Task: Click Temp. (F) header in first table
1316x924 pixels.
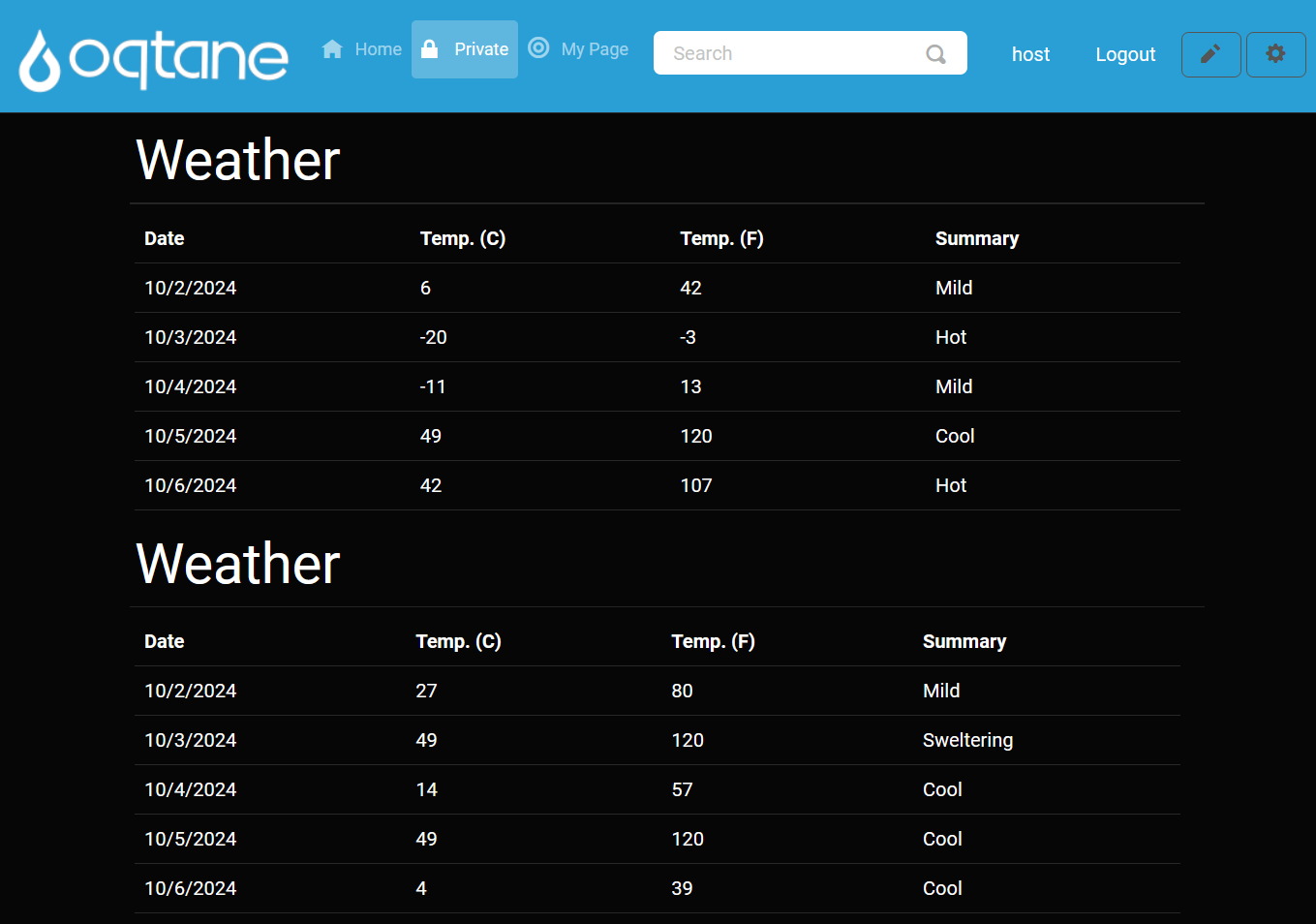Action: [x=721, y=238]
